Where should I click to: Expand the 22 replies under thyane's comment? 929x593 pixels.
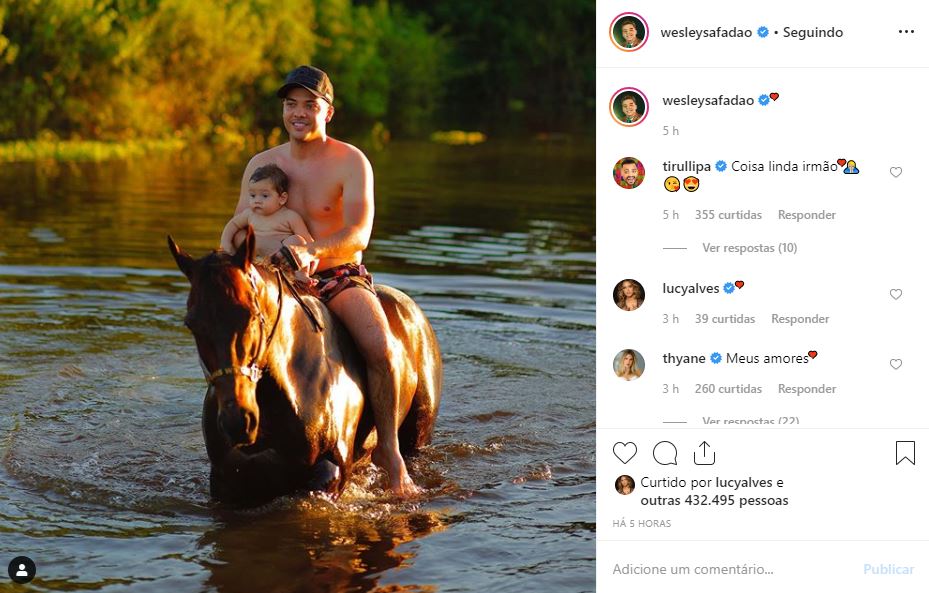(x=749, y=421)
